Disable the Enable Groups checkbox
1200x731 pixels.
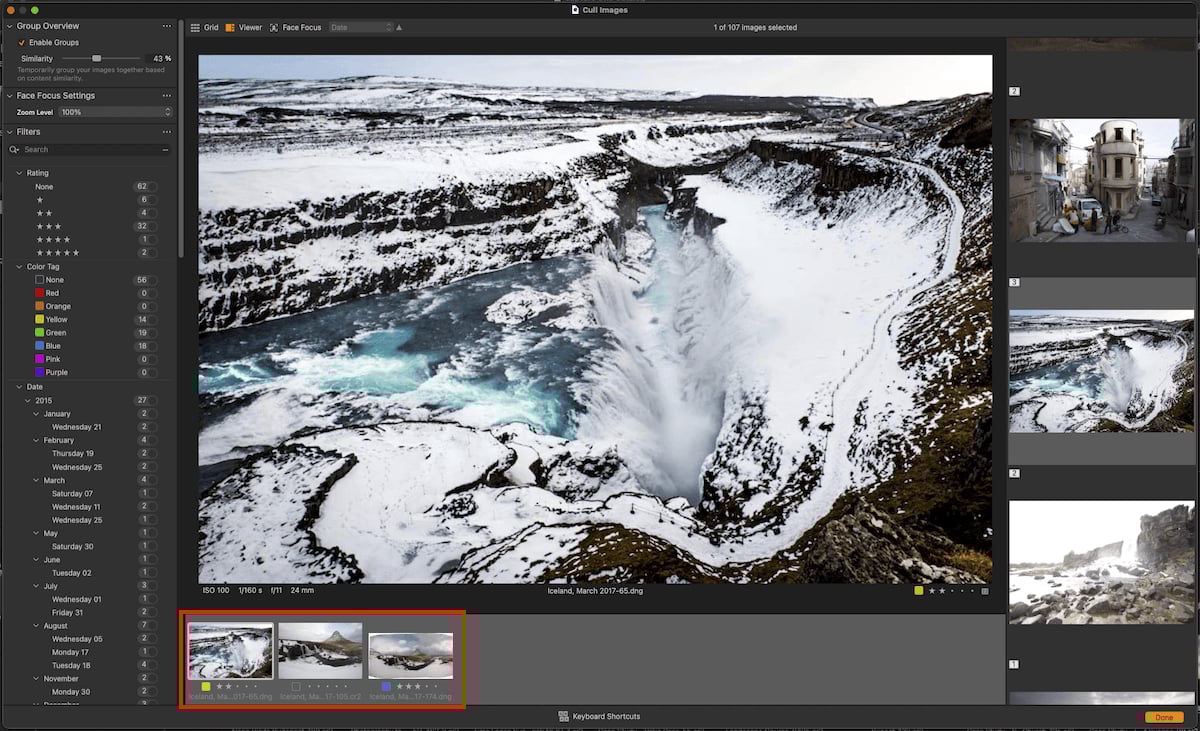pyautogui.click(x=22, y=42)
